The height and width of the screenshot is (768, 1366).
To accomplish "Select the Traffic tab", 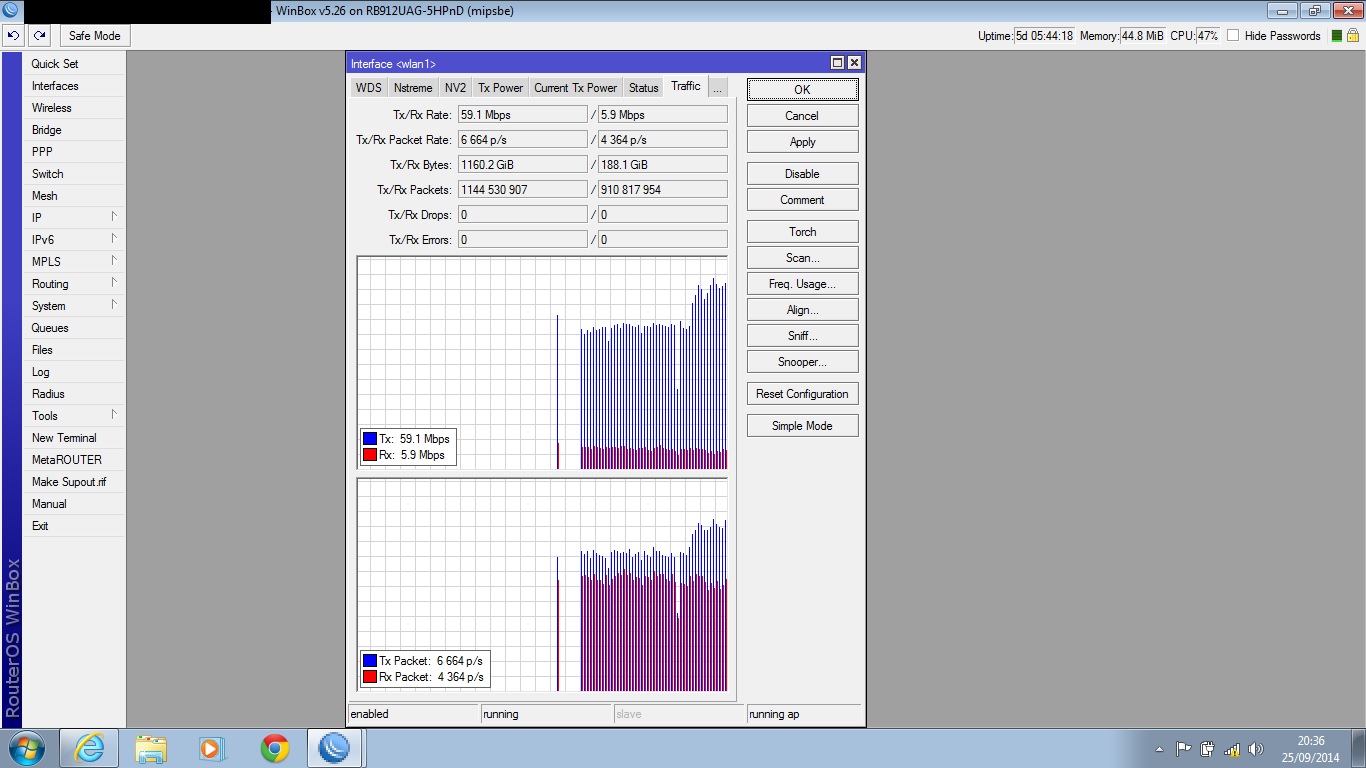I will click(686, 86).
